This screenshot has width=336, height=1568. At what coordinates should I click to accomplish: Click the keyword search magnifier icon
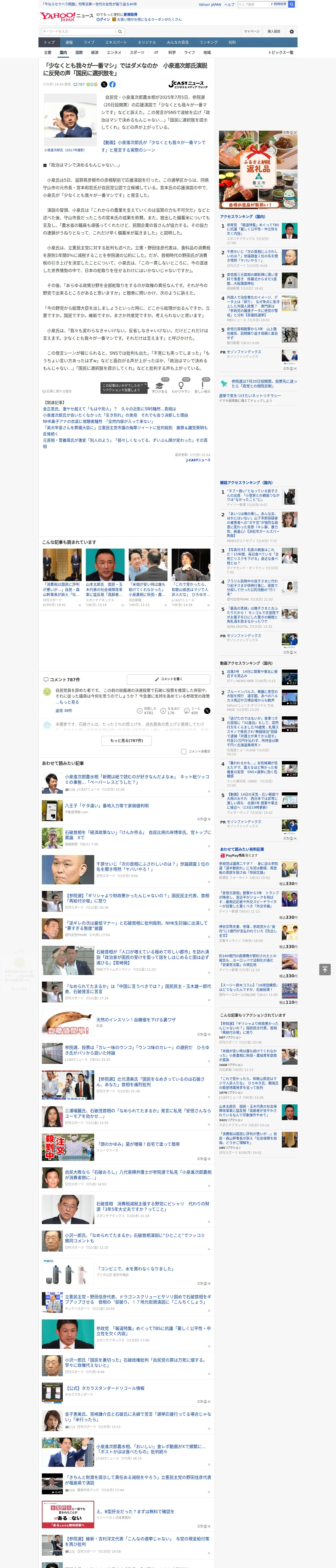[120, 32]
